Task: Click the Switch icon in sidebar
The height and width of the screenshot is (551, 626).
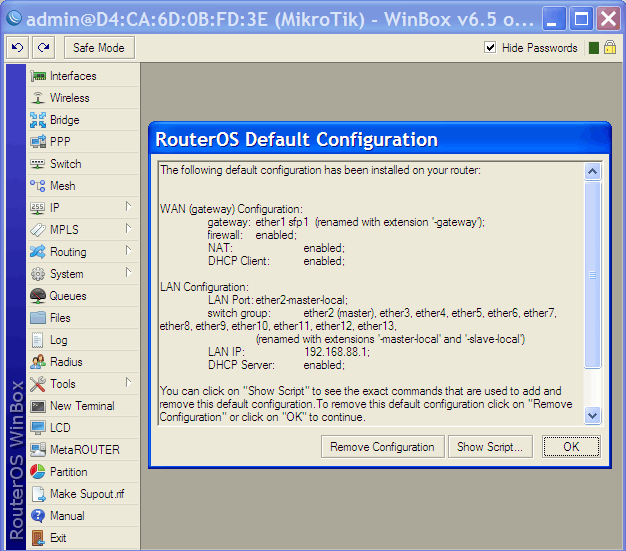Action: (38, 164)
